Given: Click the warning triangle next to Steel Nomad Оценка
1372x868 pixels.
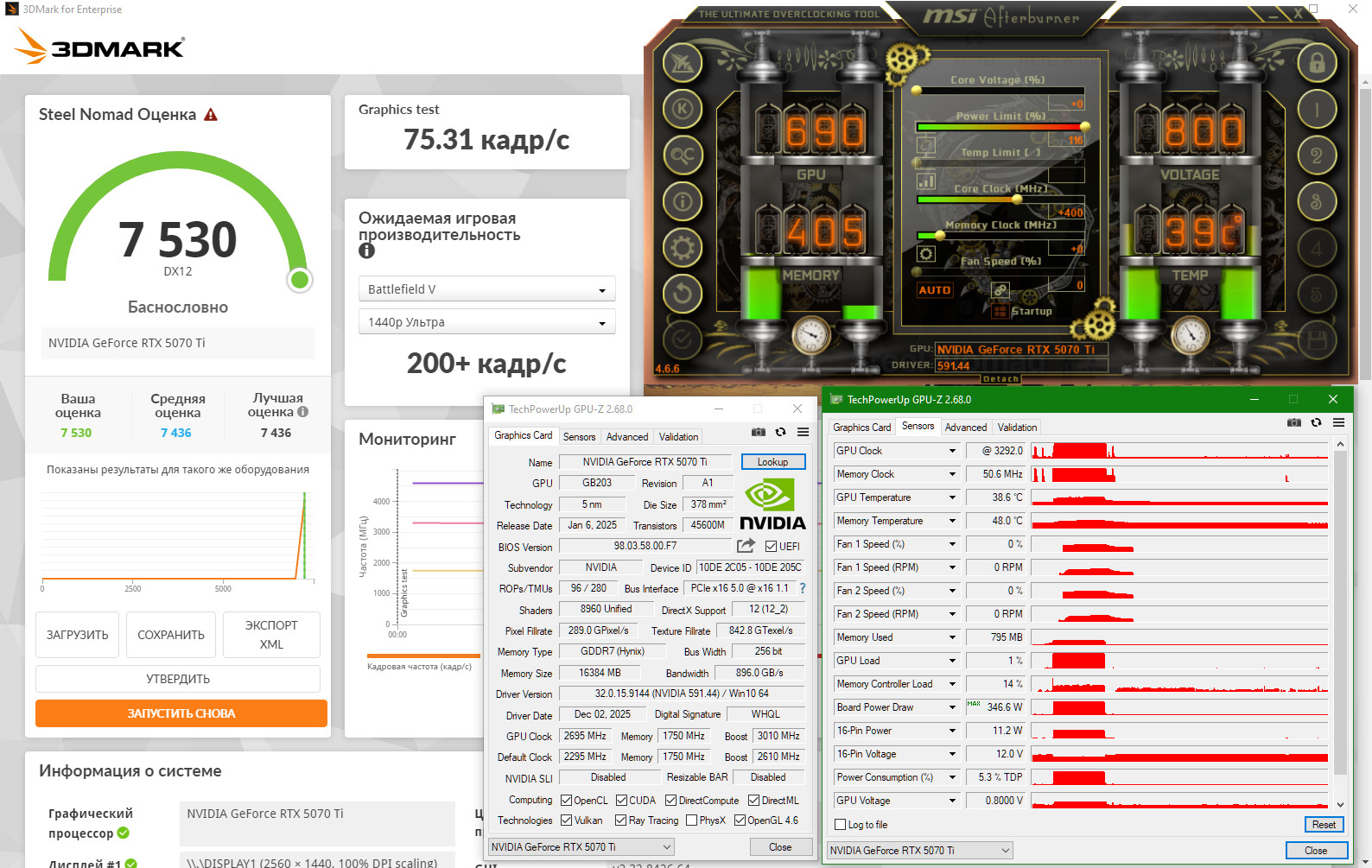Looking at the screenshot, I should [211, 115].
